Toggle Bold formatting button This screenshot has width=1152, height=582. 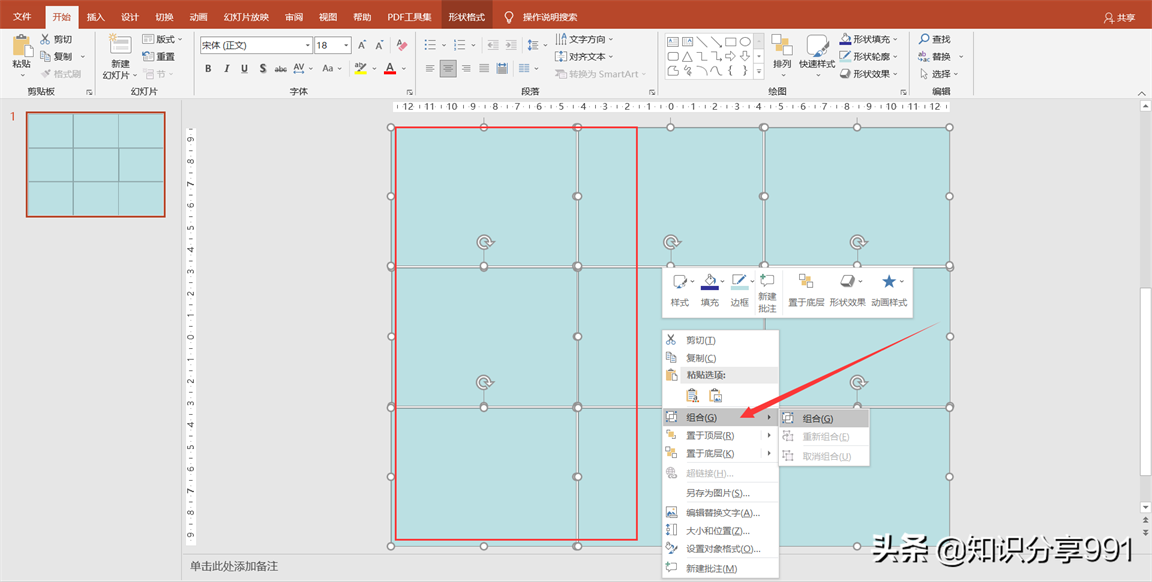pyautogui.click(x=208, y=69)
